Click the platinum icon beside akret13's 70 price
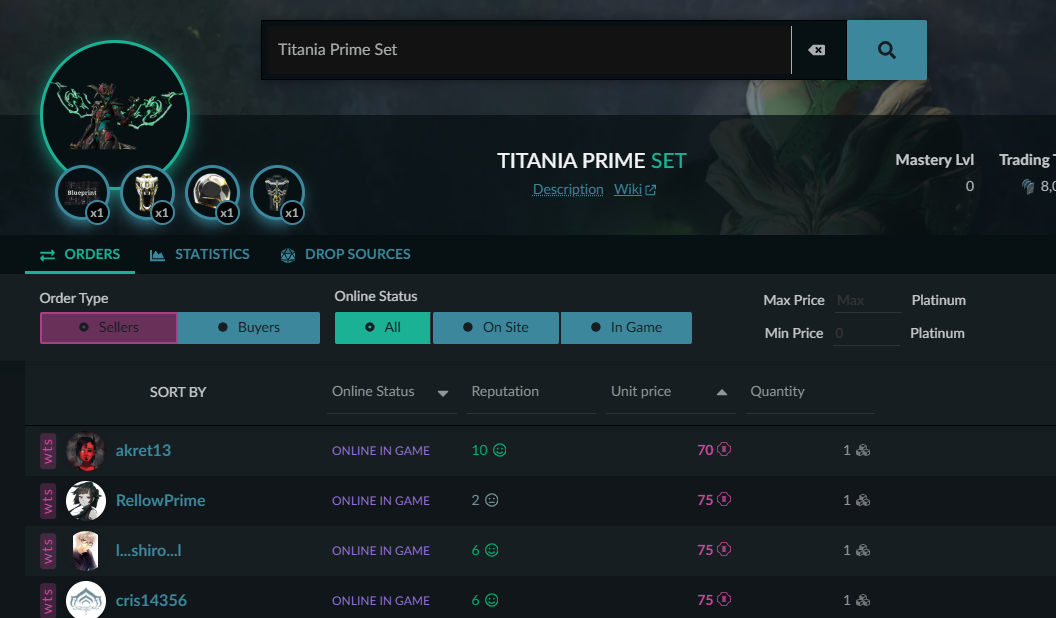Viewport: 1056px width, 618px height. (x=724, y=449)
